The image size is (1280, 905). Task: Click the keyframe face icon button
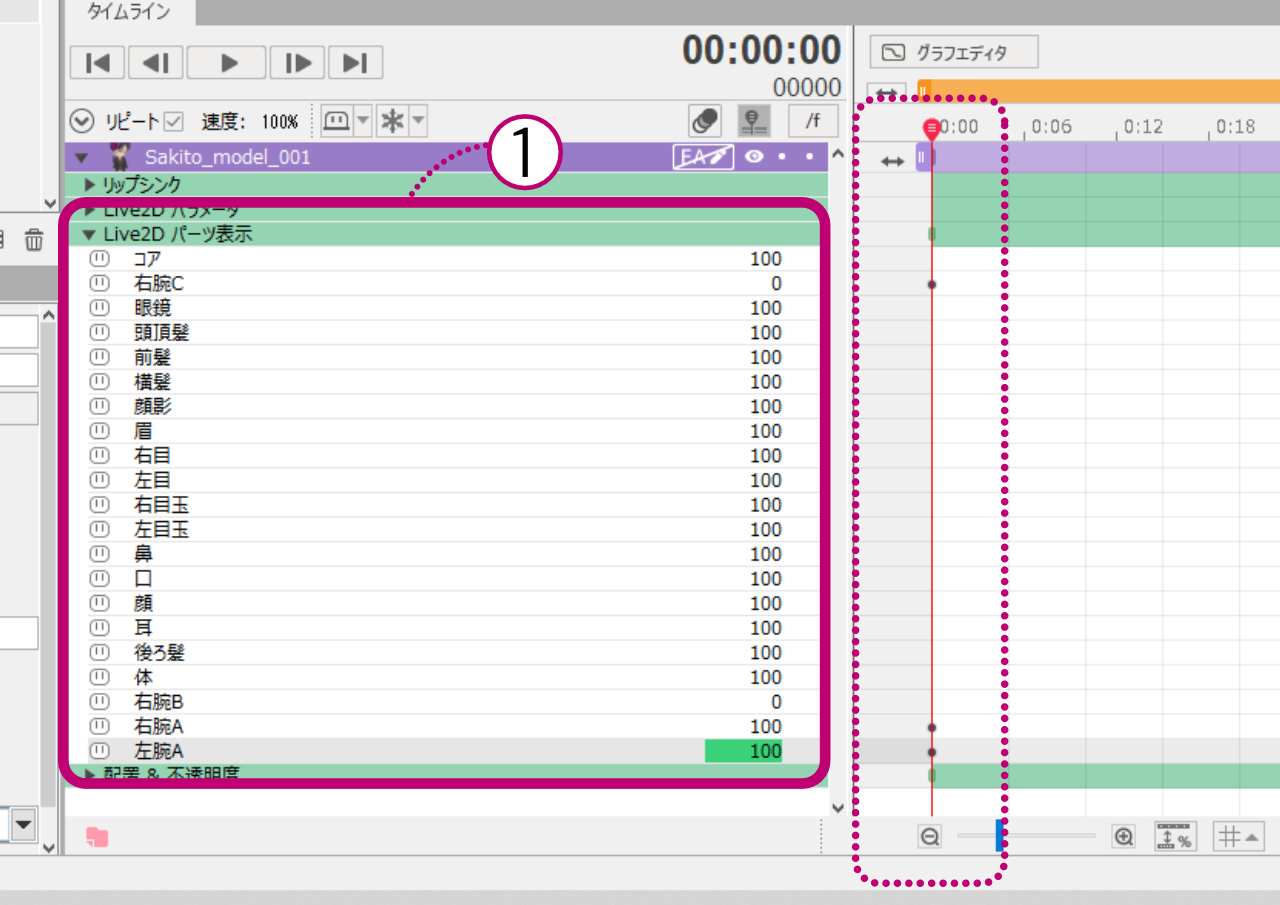336,121
